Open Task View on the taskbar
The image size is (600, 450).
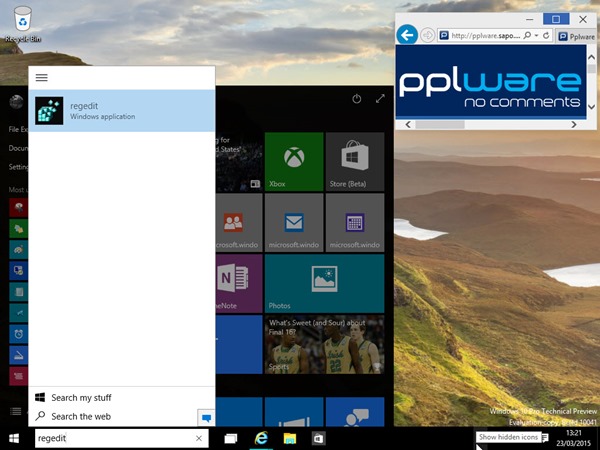coord(230,439)
